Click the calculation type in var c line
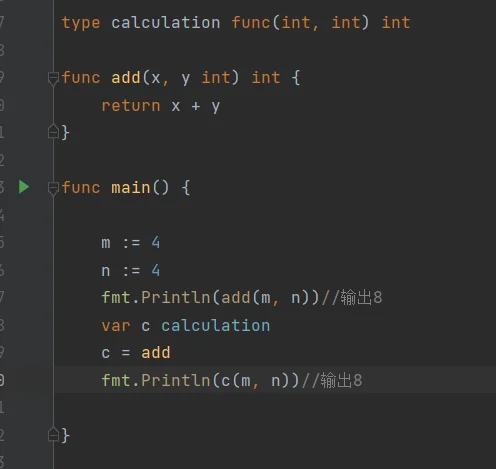 pyautogui.click(x=216, y=325)
